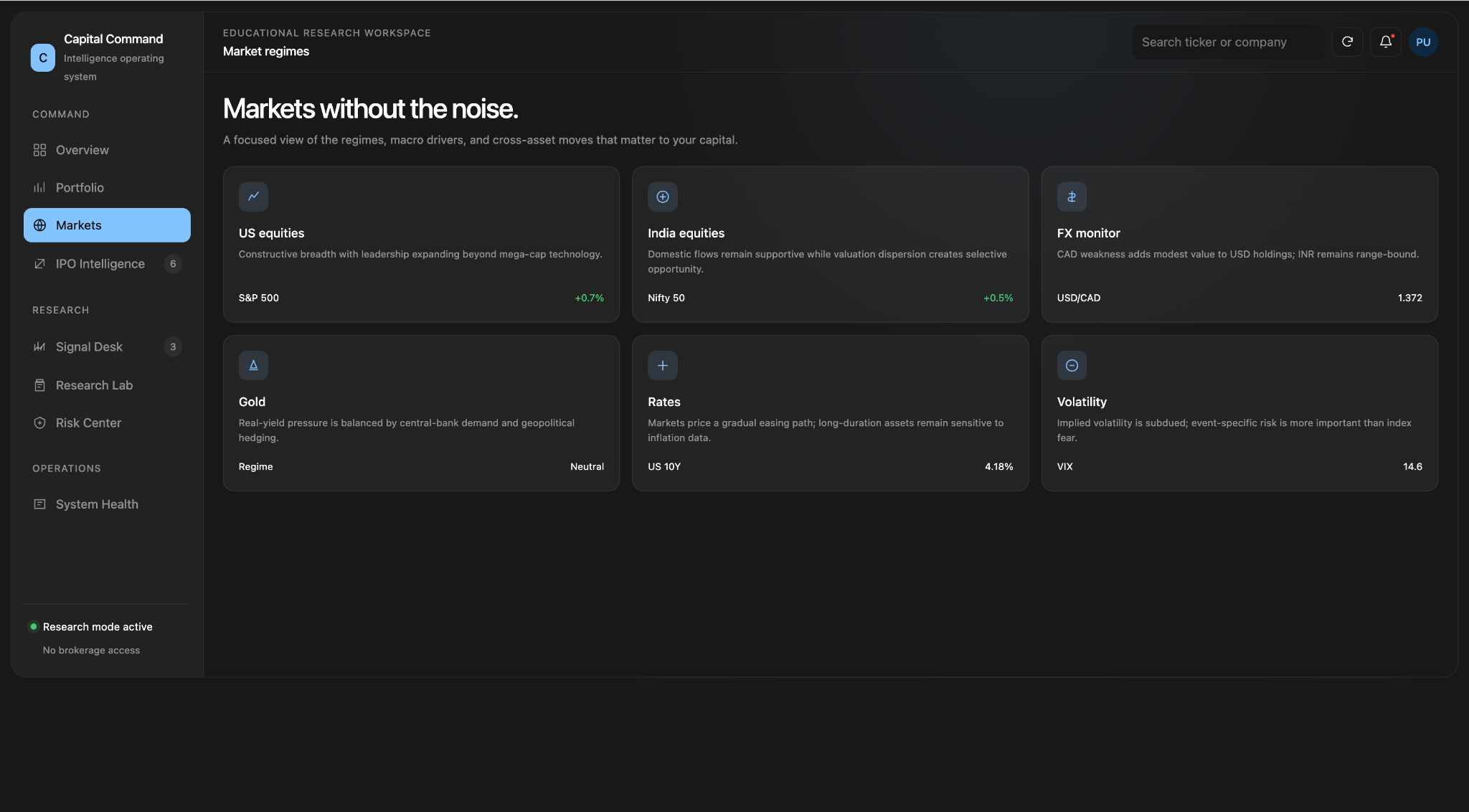This screenshot has width=1469, height=812.
Task: Open the US equities card title
Action: 271,233
